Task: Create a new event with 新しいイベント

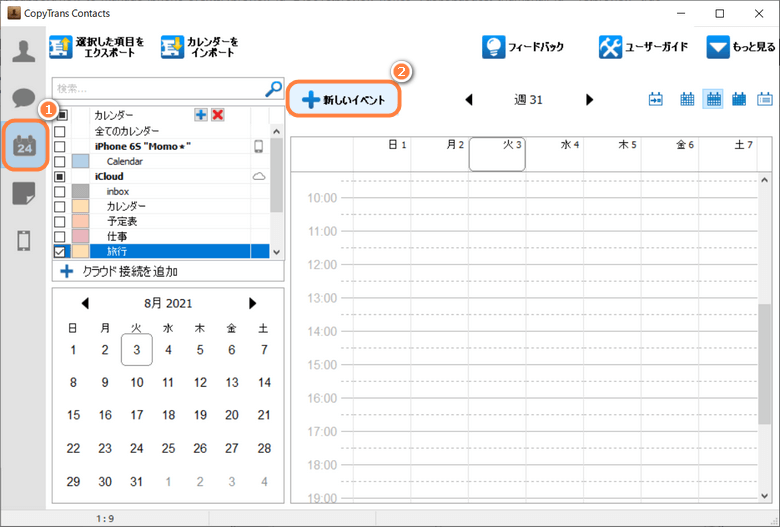Action: click(343, 100)
